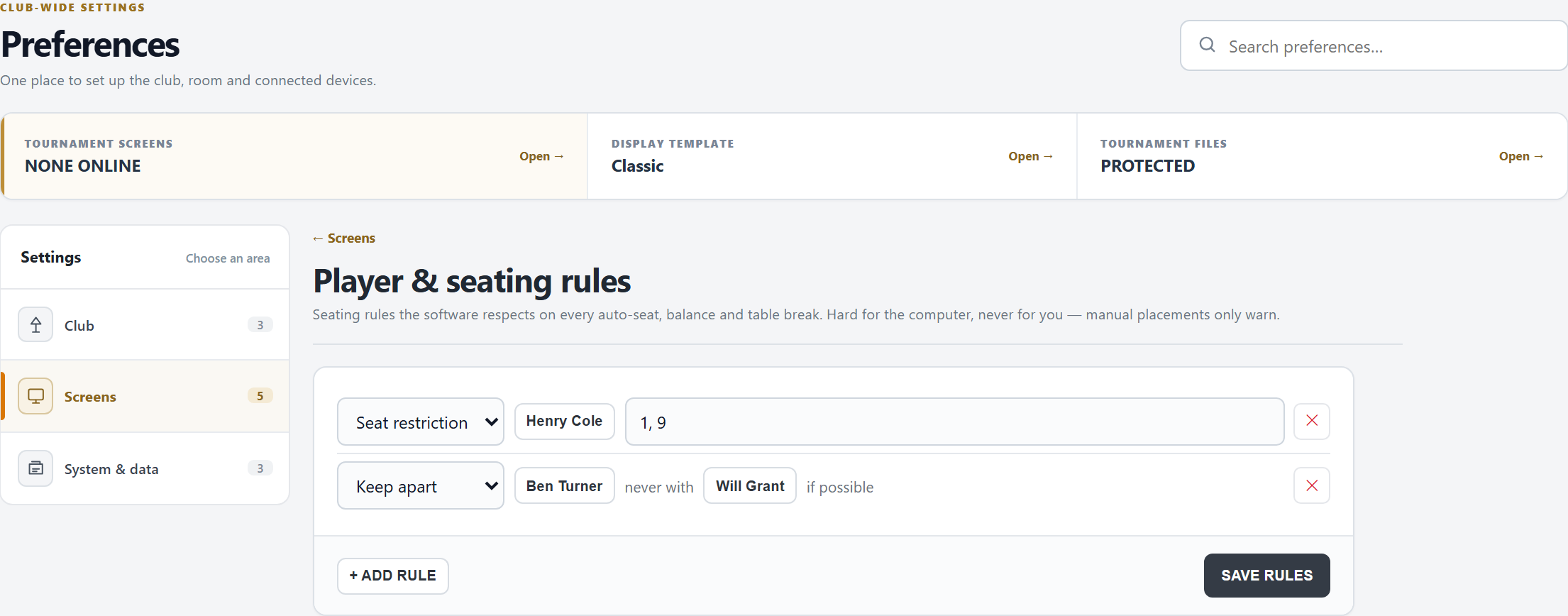Focus the Search preferences field
This screenshot has height=616, width=1568.
[x=1374, y=45]
